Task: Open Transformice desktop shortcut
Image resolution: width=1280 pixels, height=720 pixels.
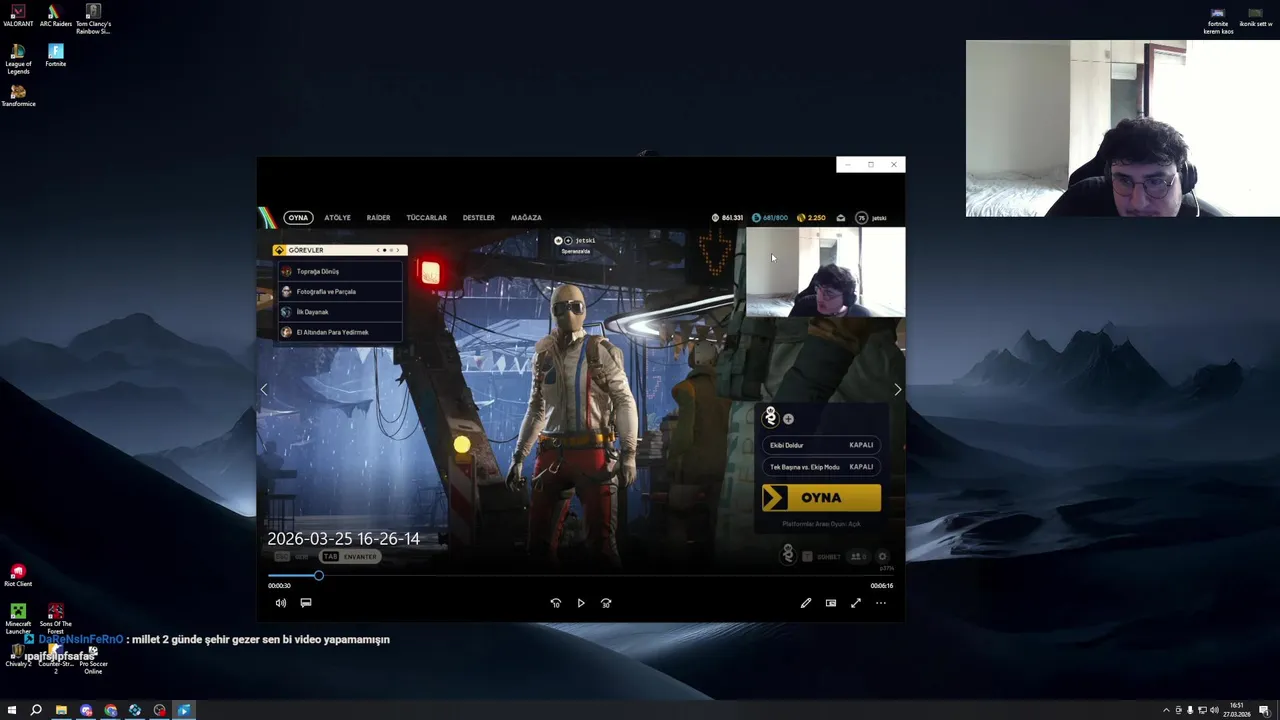Action: pyautogui.click(x=18, y=96)
